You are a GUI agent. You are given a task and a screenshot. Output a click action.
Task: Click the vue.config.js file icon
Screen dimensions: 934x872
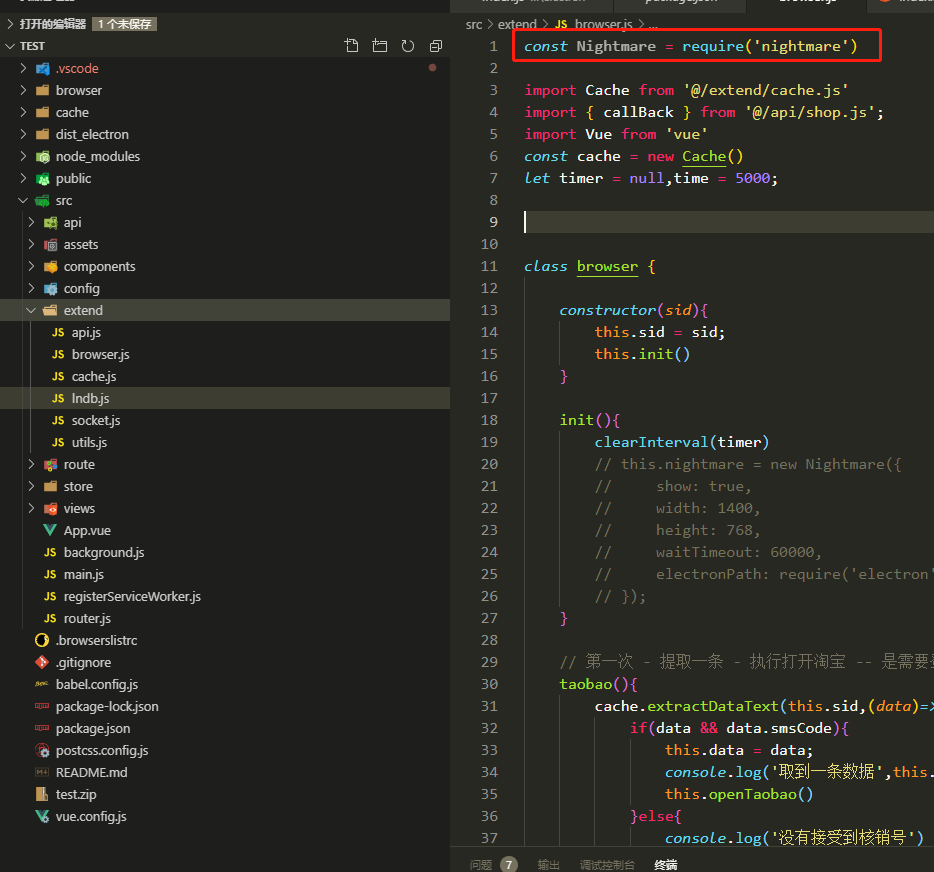click(42, 817)
